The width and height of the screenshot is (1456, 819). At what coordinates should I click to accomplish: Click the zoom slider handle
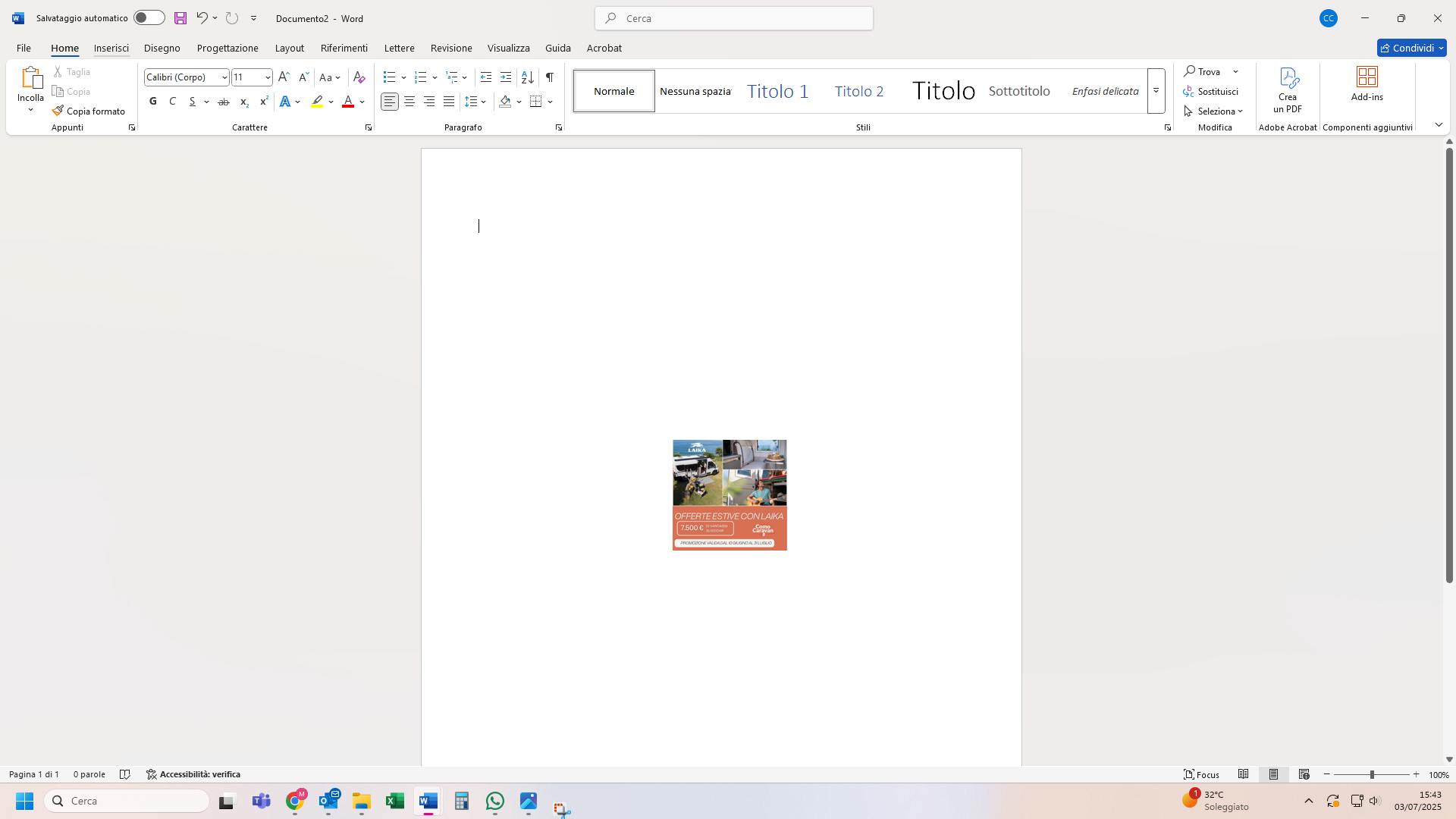tap(1372, 774)
